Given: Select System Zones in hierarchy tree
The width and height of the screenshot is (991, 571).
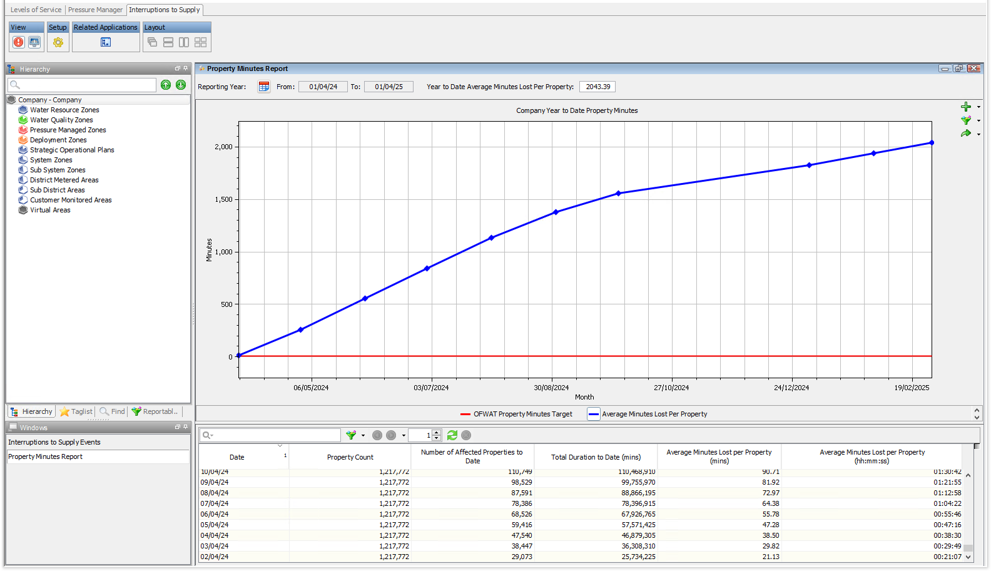Looking at the screenshot, I should 51,161.
